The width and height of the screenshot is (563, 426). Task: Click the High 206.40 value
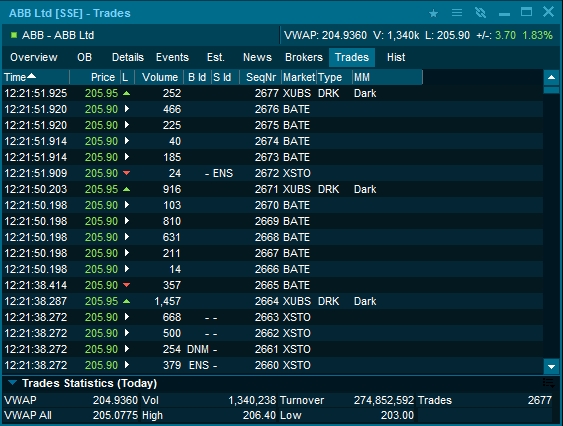[x=259, y=415]
